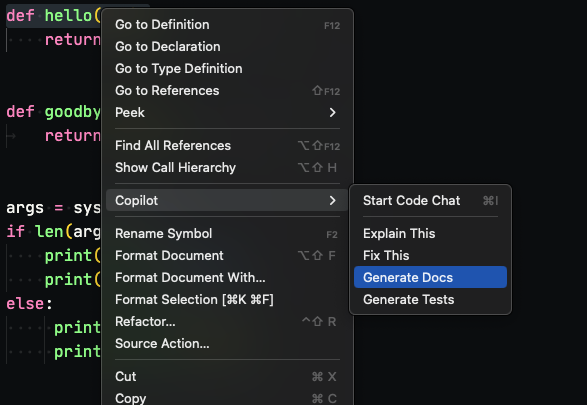
Task: Select Go to Declaration
Action: [x=227, y=47]
